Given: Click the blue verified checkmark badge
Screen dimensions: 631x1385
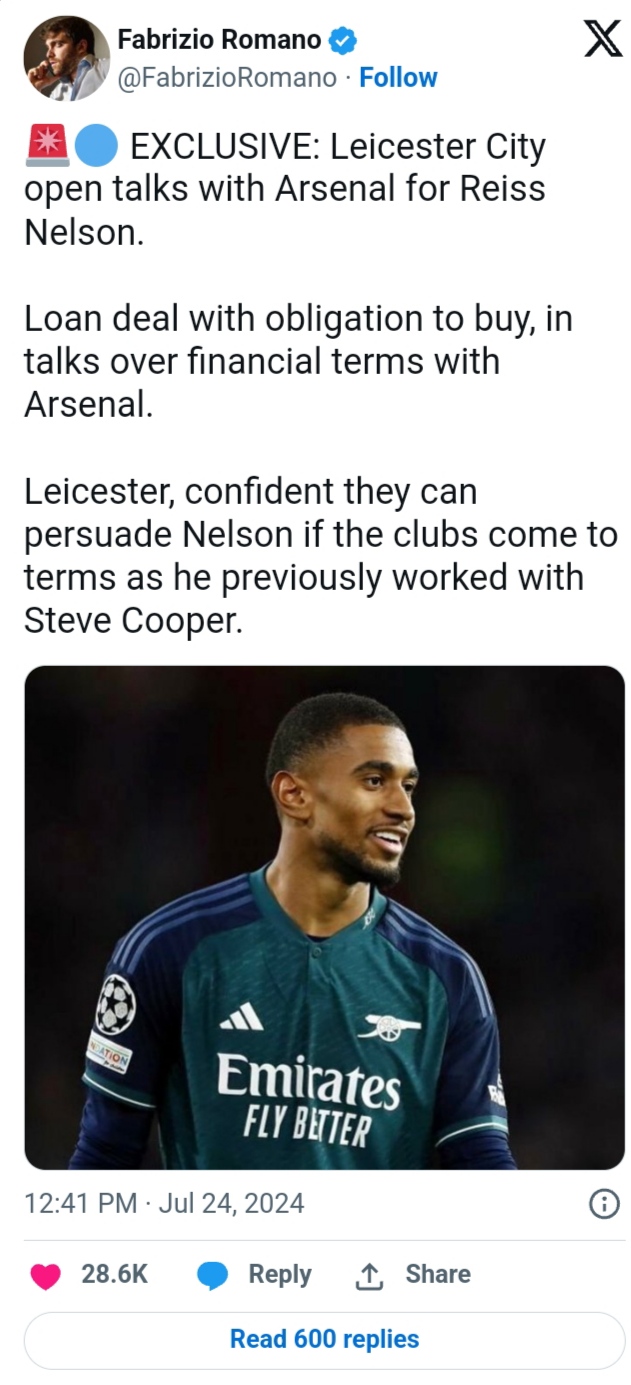Looking at the screenshot, I should pyautogui.click(x=344, y=41).
